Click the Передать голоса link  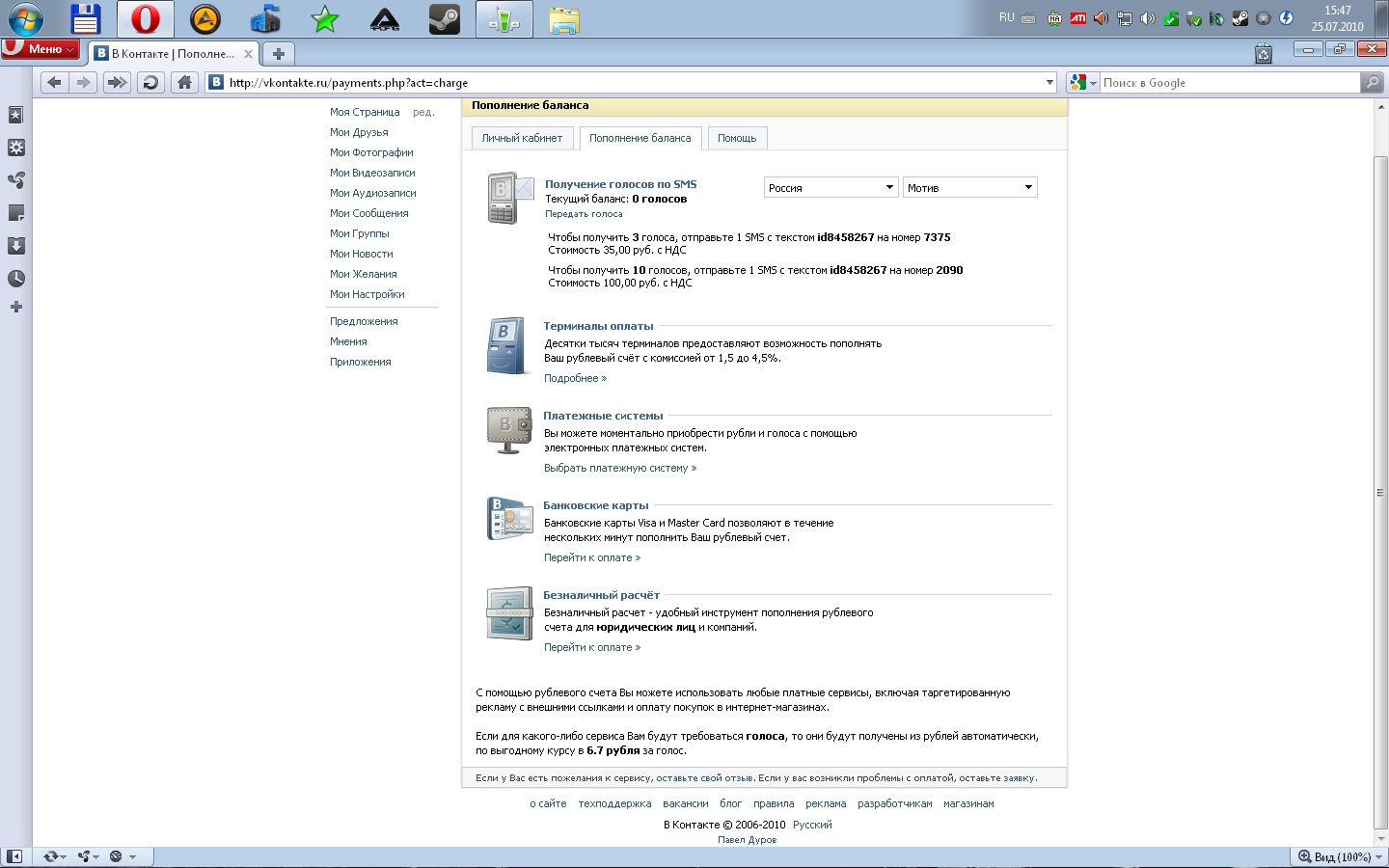pyautogui.click(x=584, y=214)
